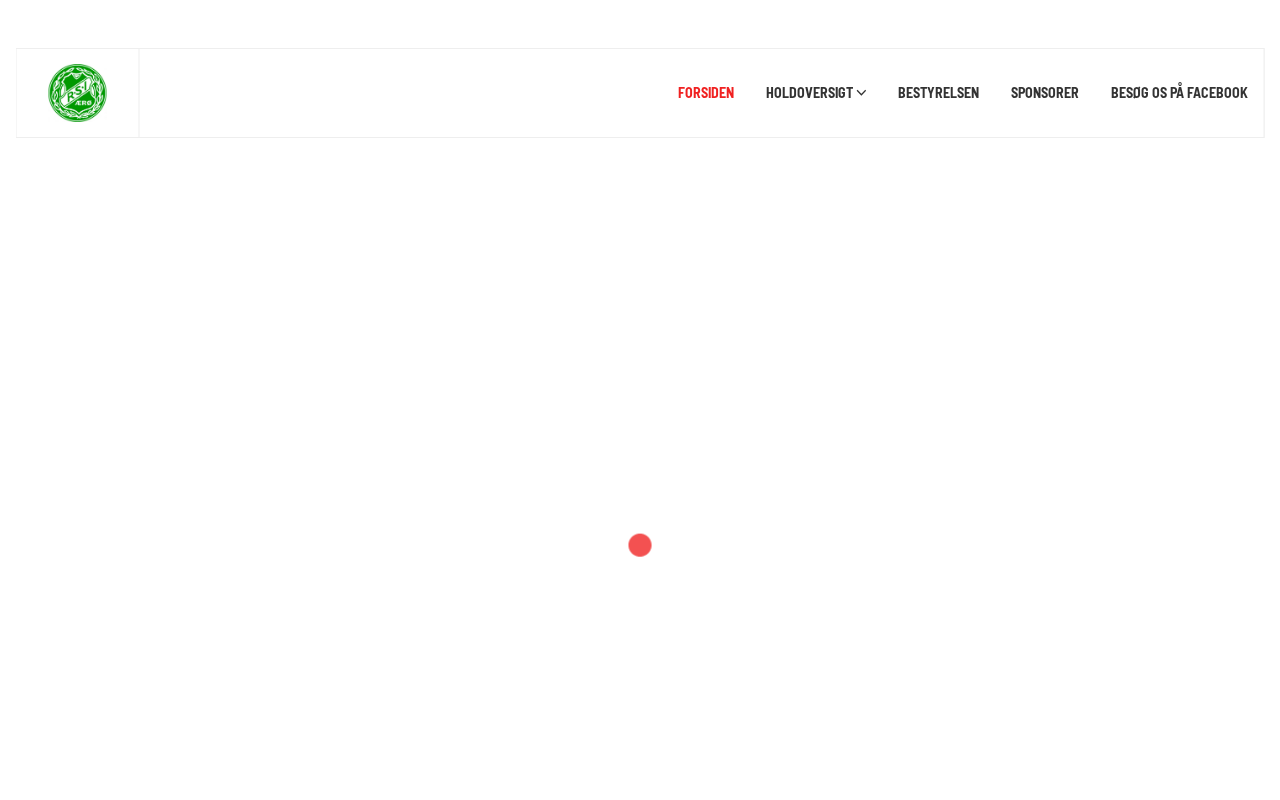The image size is (1280, 800).
Task: Click the empty header area beside logo
Action: [400, 93]
